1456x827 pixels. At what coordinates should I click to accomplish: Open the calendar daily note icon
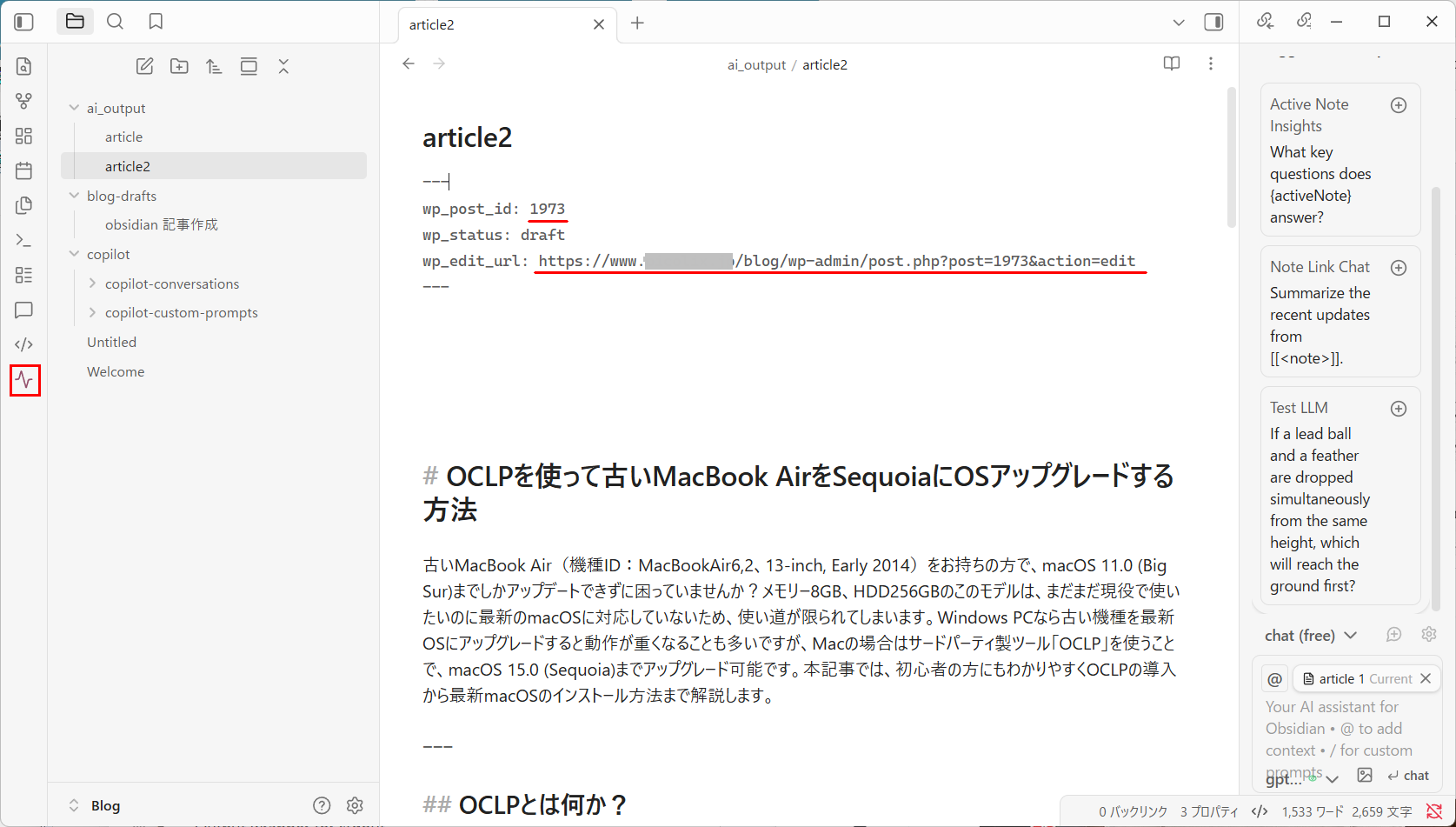point(24,170)
